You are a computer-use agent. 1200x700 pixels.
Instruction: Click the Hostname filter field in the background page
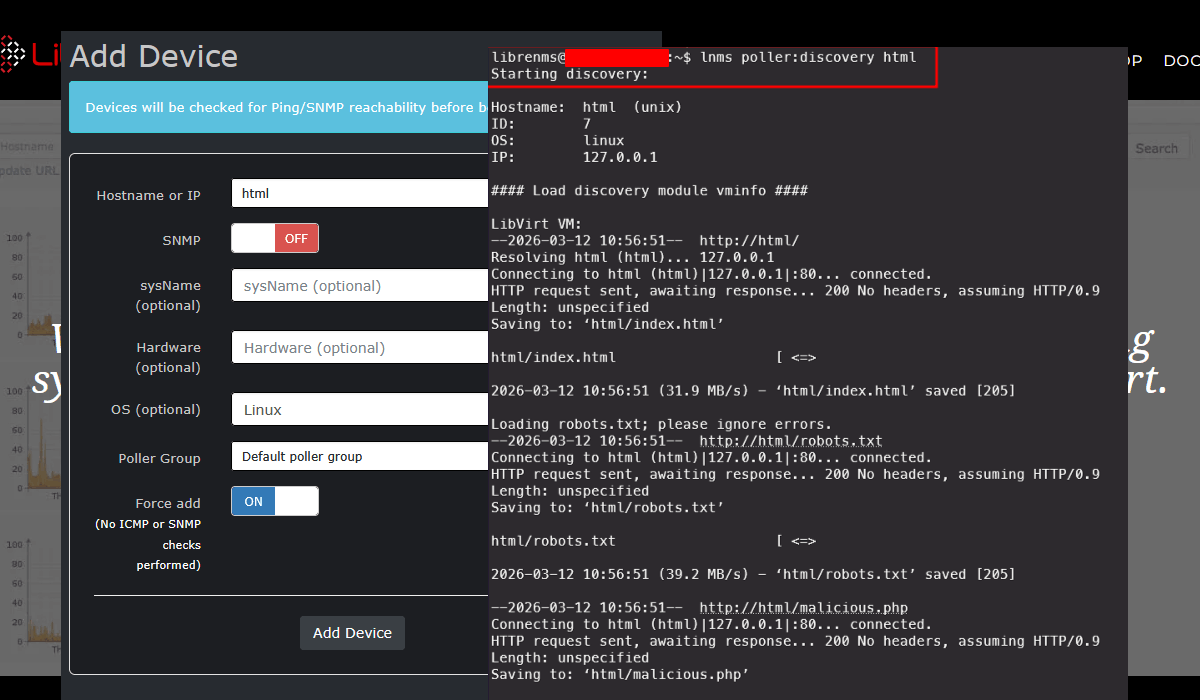click(x=30, y=146)
